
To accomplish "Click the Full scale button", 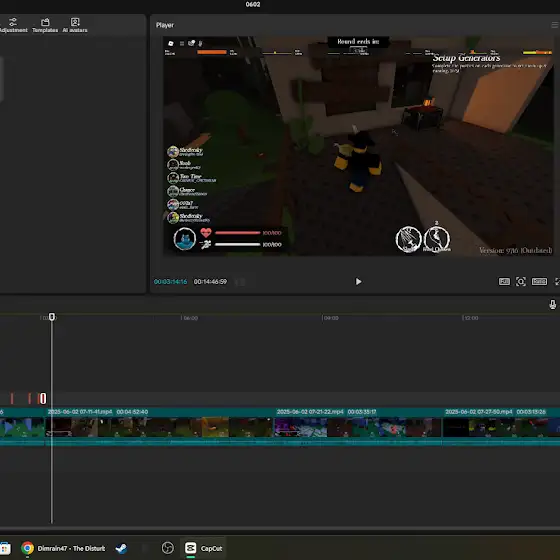I will 504,282.
